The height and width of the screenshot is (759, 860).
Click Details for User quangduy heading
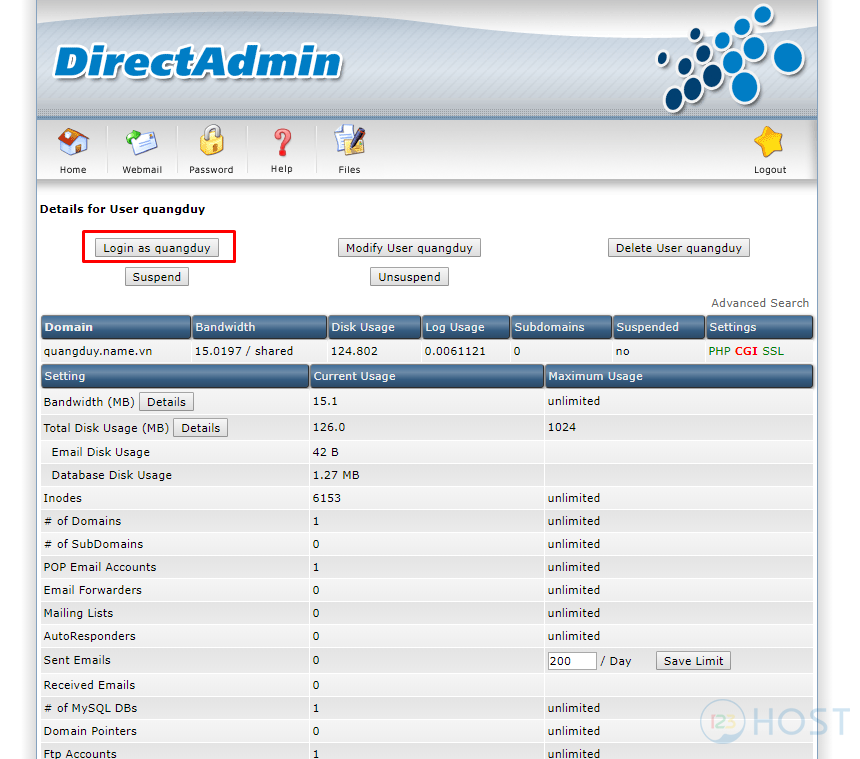click(122, 209)
